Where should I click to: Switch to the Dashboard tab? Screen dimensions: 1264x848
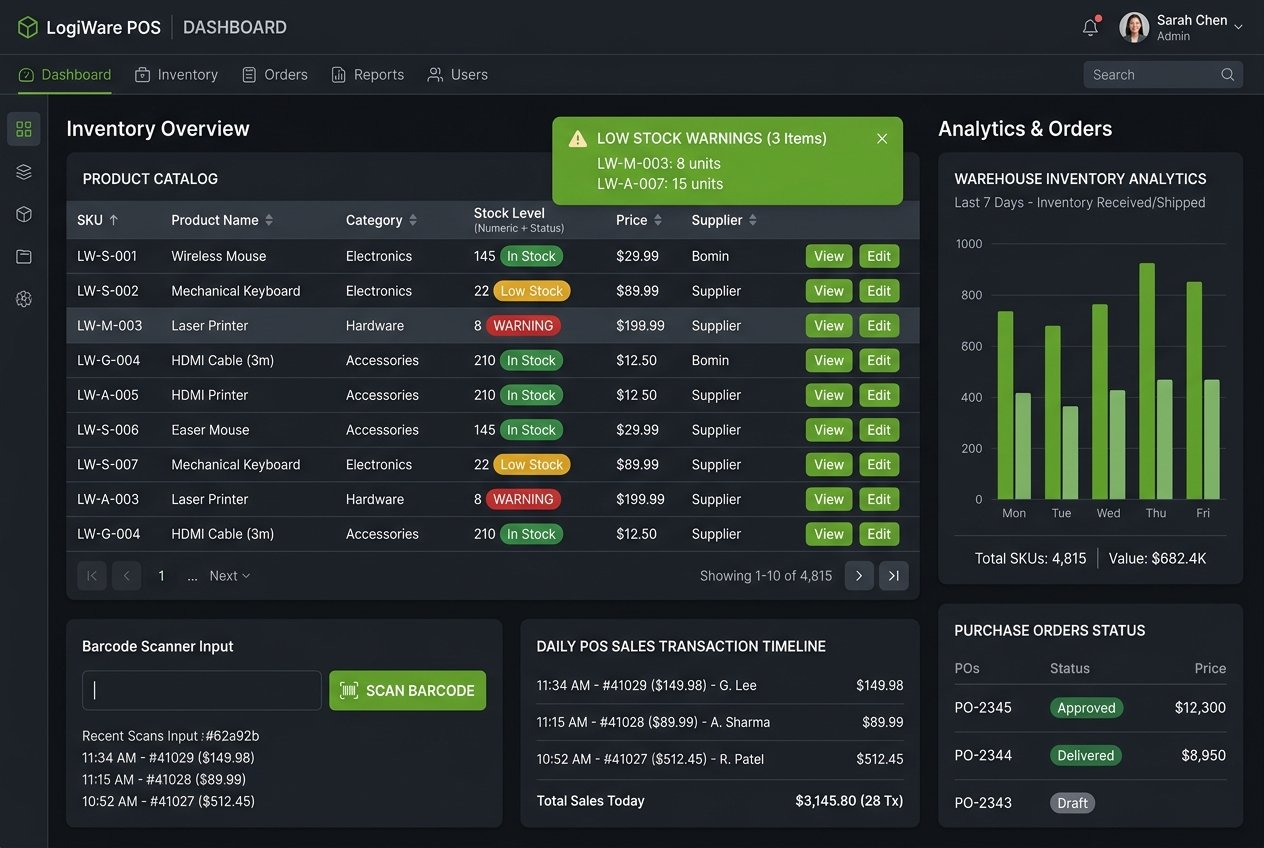[65, 74]
